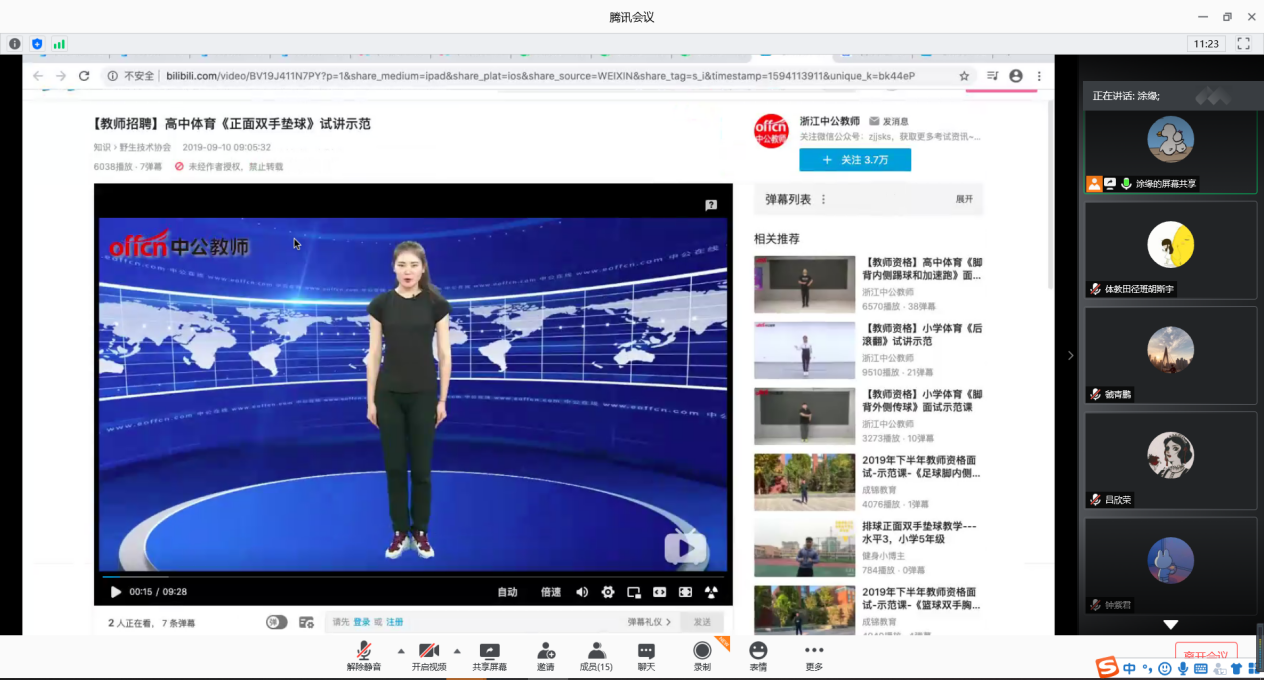Click the blue 关注 3.7万 follow button
Image resolution: width=1264 pixels, height=680 pixels.
(855, 160)
